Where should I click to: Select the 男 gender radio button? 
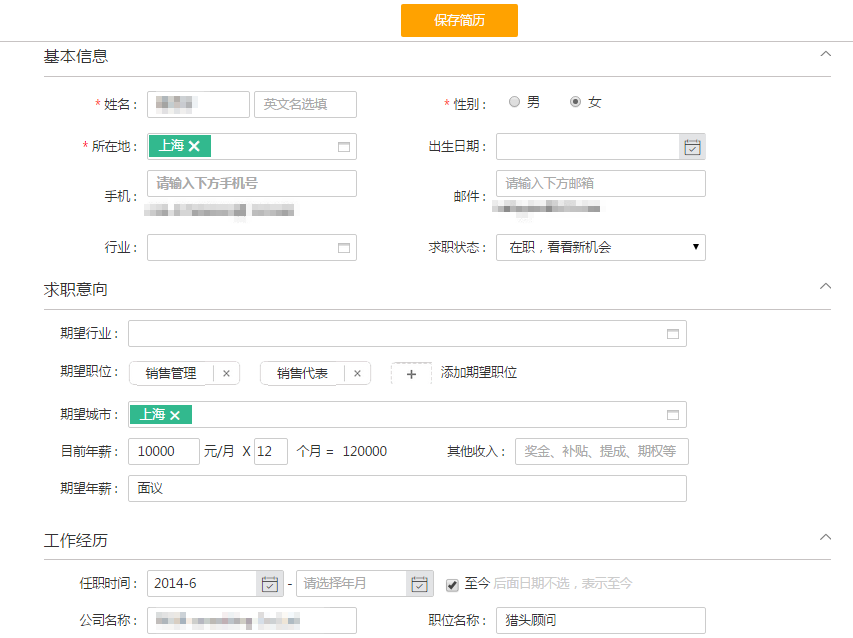514,102
